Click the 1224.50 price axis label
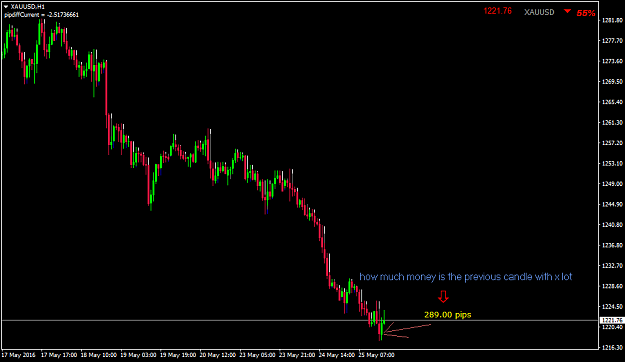This screenshot has height=362, width=625. click(613, 307)
